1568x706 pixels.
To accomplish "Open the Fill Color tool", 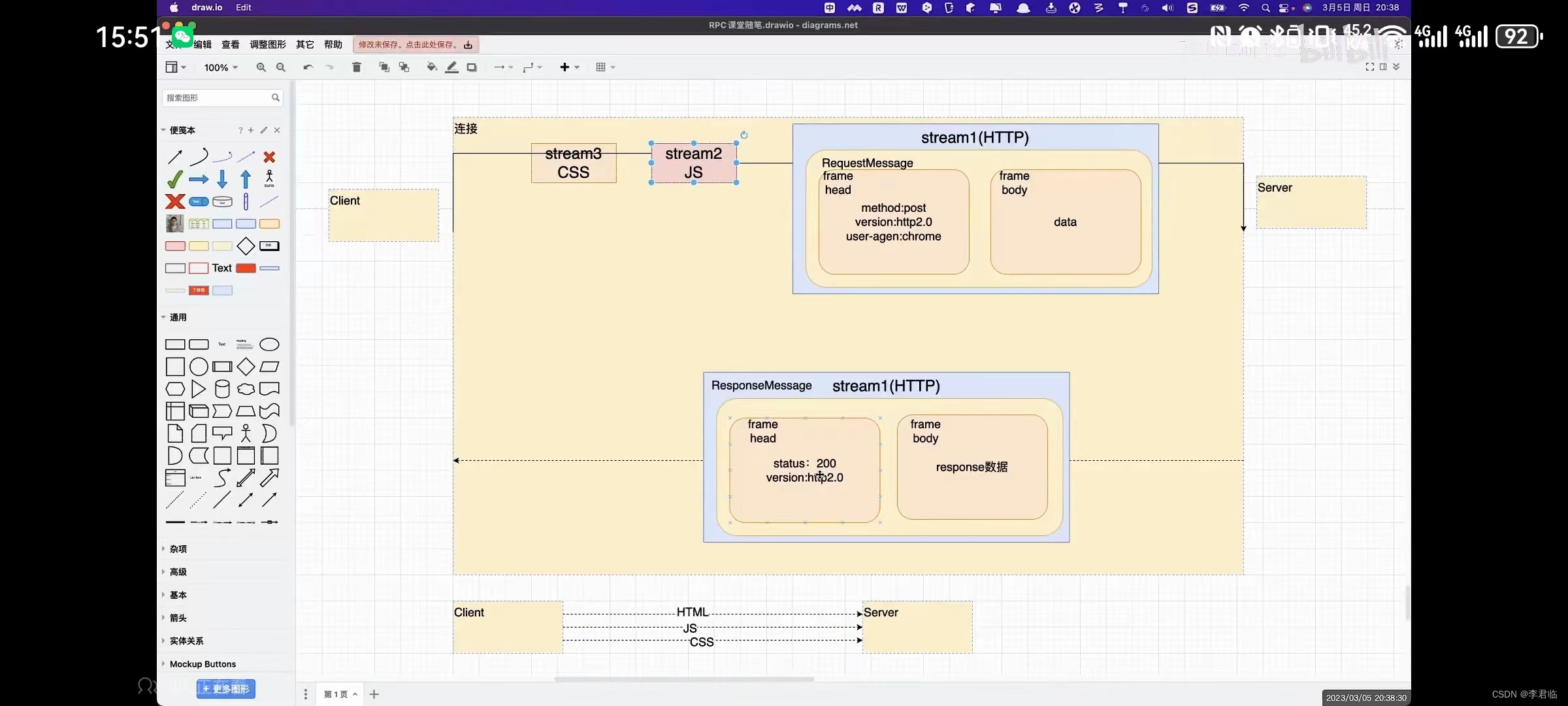I will pyautogui.click(x=431, y=67).
